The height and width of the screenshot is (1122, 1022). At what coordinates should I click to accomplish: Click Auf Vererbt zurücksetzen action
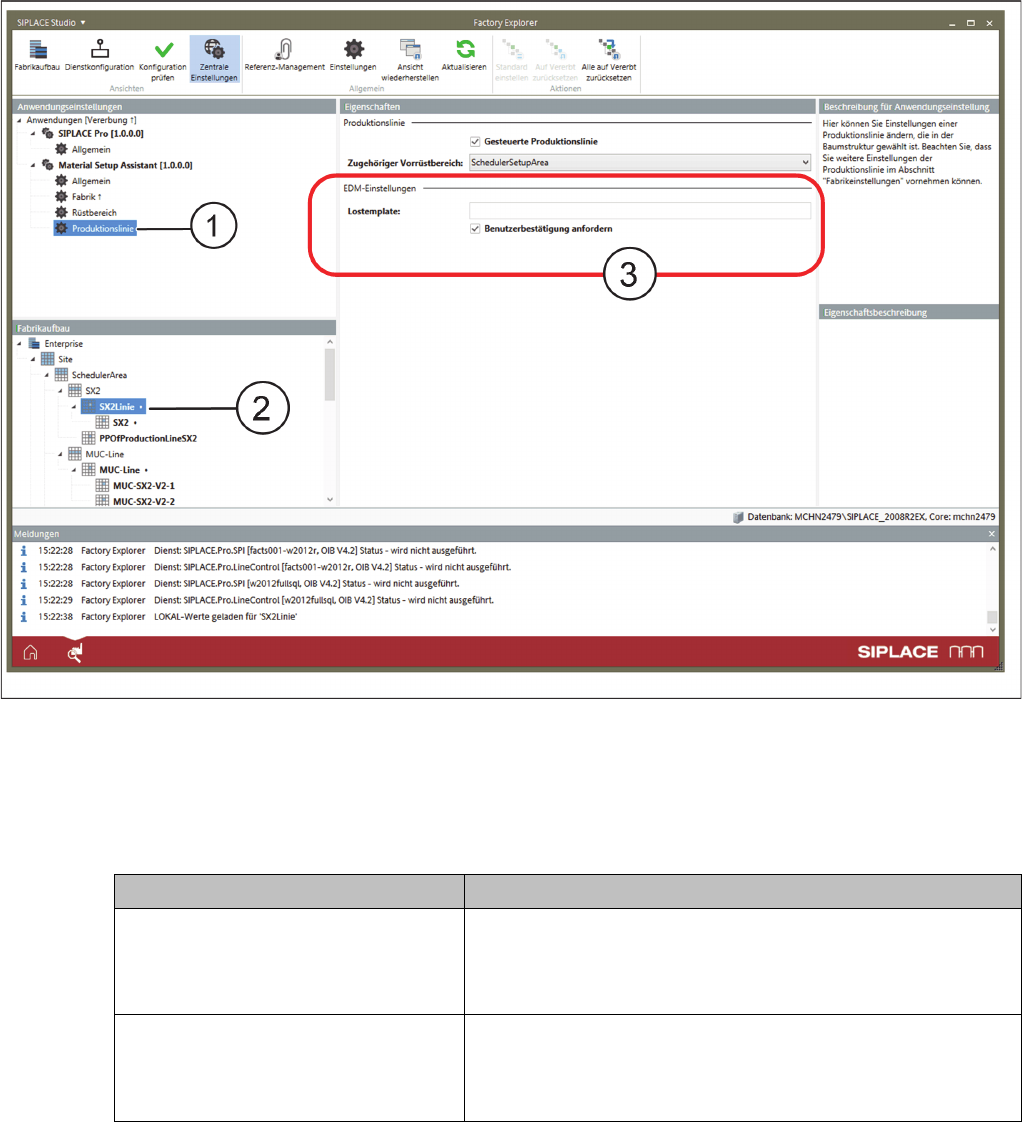pos(555,60)
